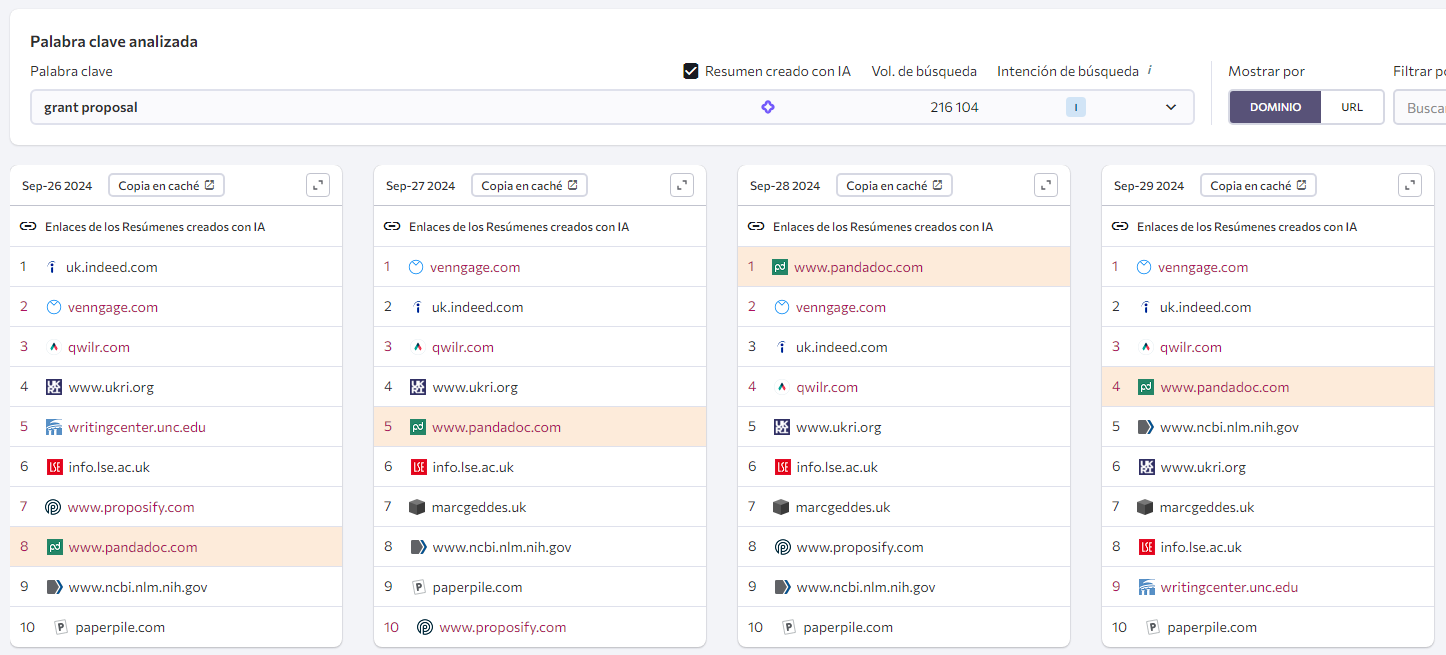Click the informational intent badge 'I'
The height and width of the screenshot is (655, 1446).
(1076, 107)
